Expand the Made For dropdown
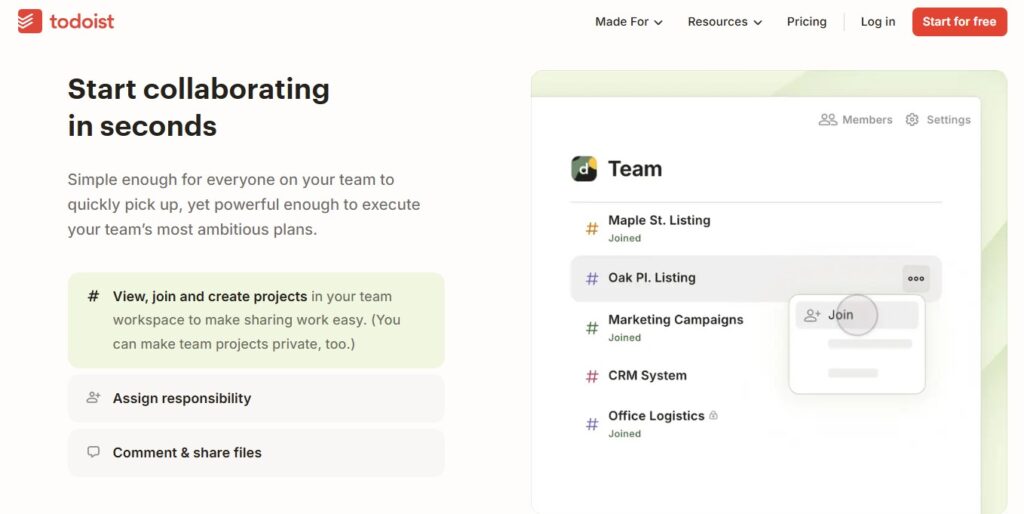 coord(628,22)
